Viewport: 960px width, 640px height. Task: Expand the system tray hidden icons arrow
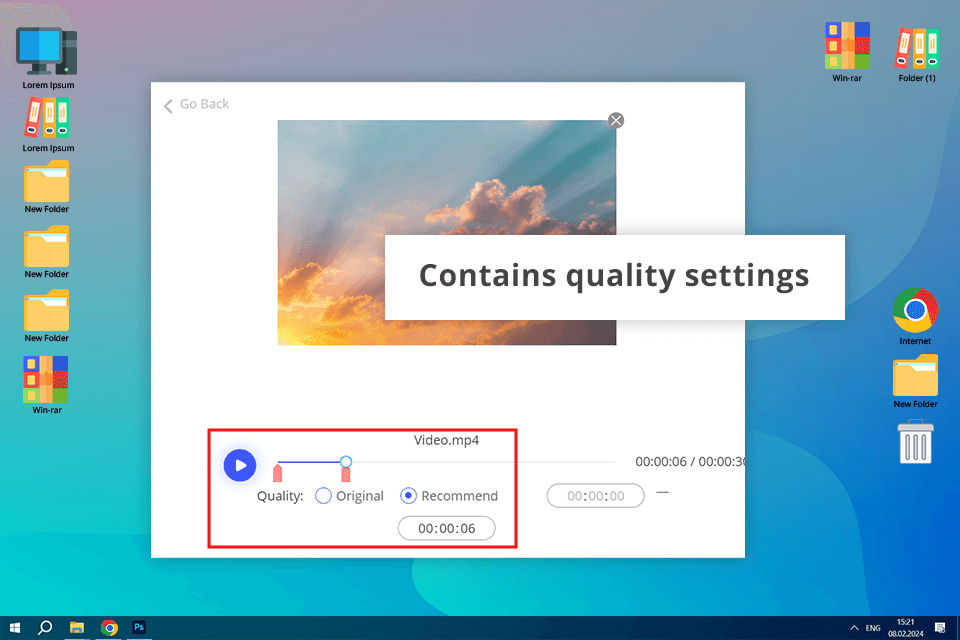tap(854, 628)
